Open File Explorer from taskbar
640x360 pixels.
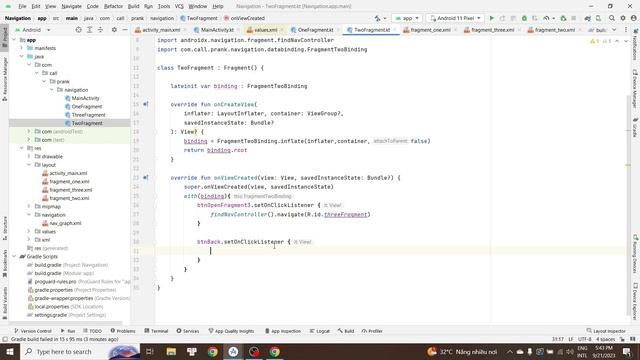171,351
